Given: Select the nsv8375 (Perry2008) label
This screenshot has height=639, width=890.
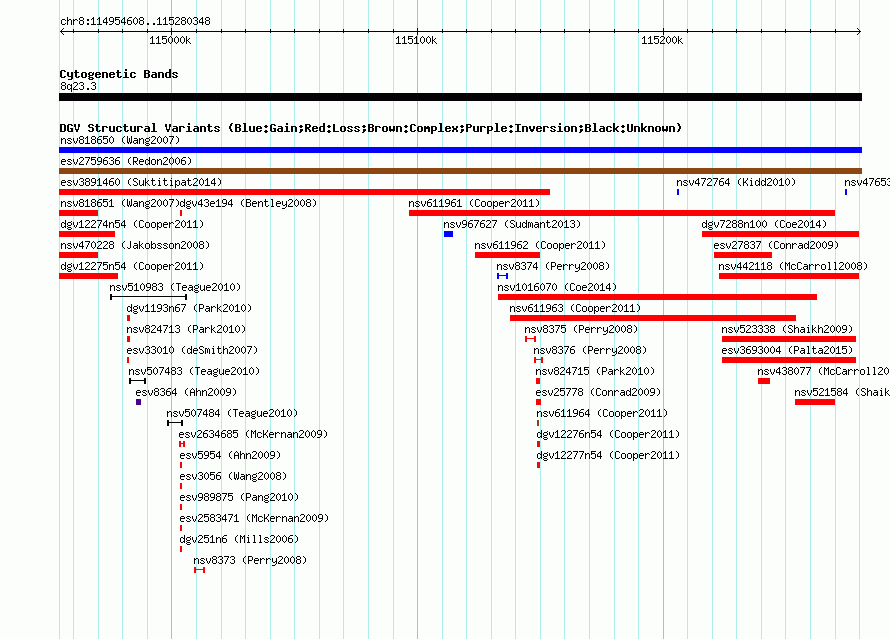Looking at the screenshot, I should tap(581, 329).
